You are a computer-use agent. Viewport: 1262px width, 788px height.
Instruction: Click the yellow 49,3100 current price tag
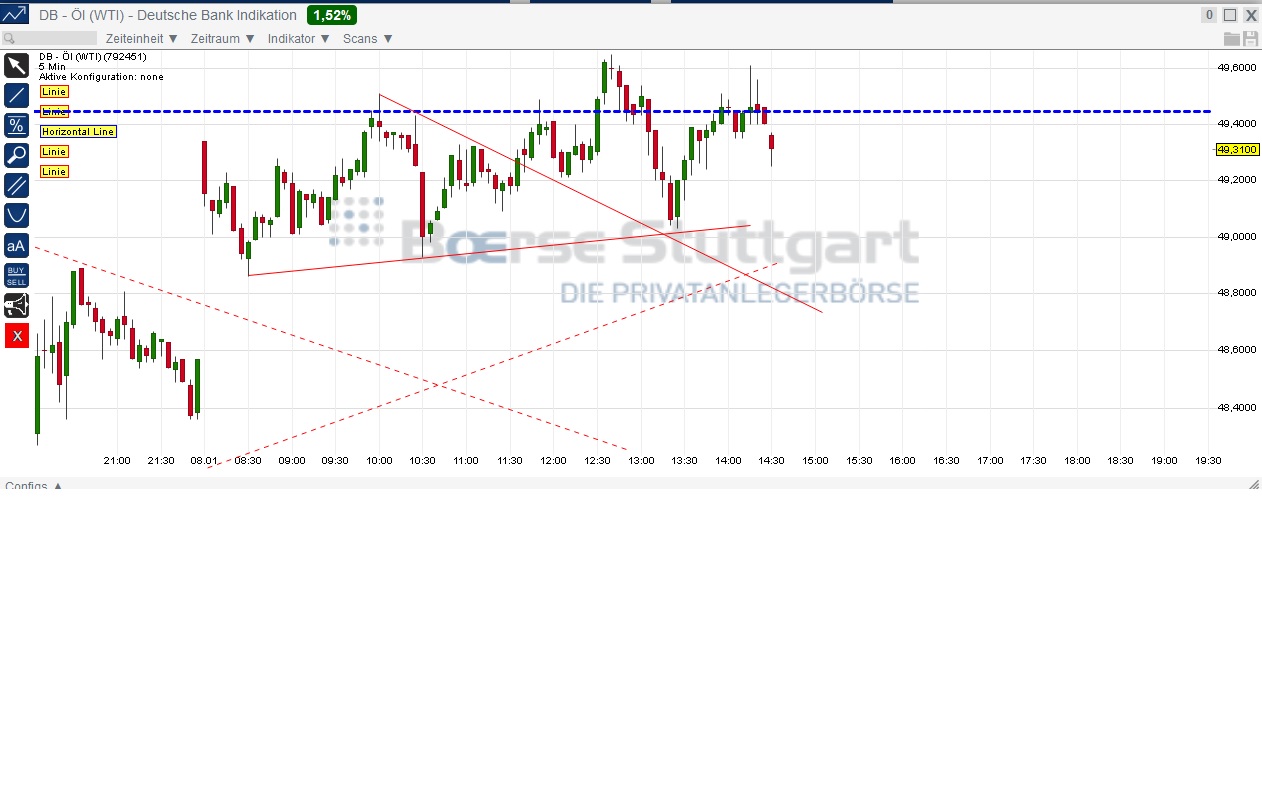(1237, 149)
